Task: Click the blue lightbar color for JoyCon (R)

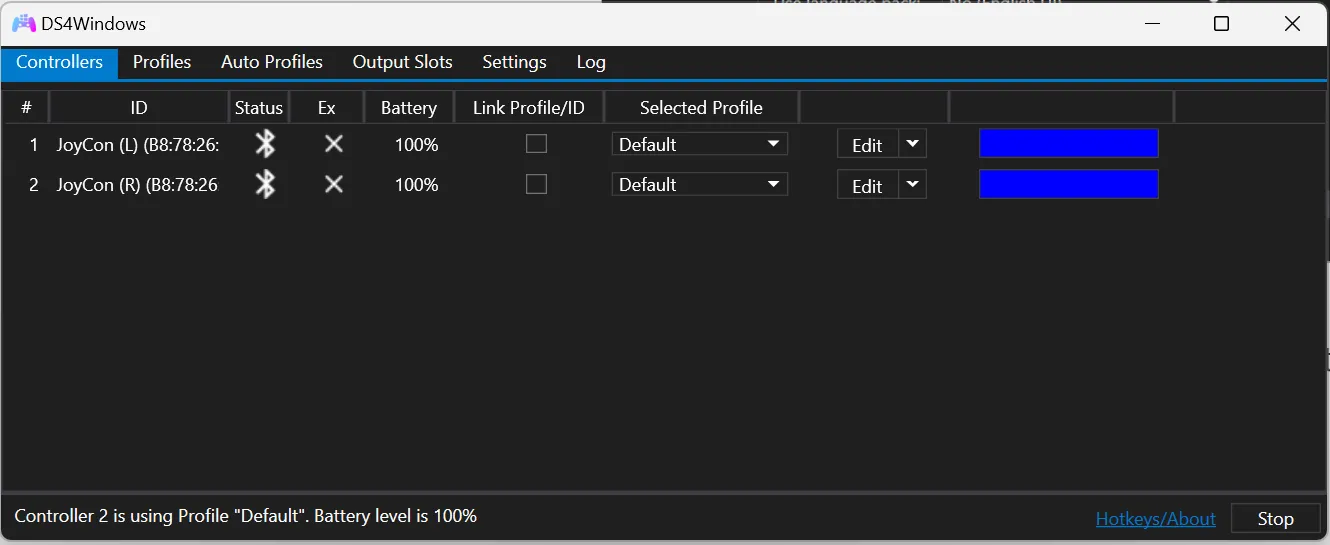Action: click(1069, 184)
